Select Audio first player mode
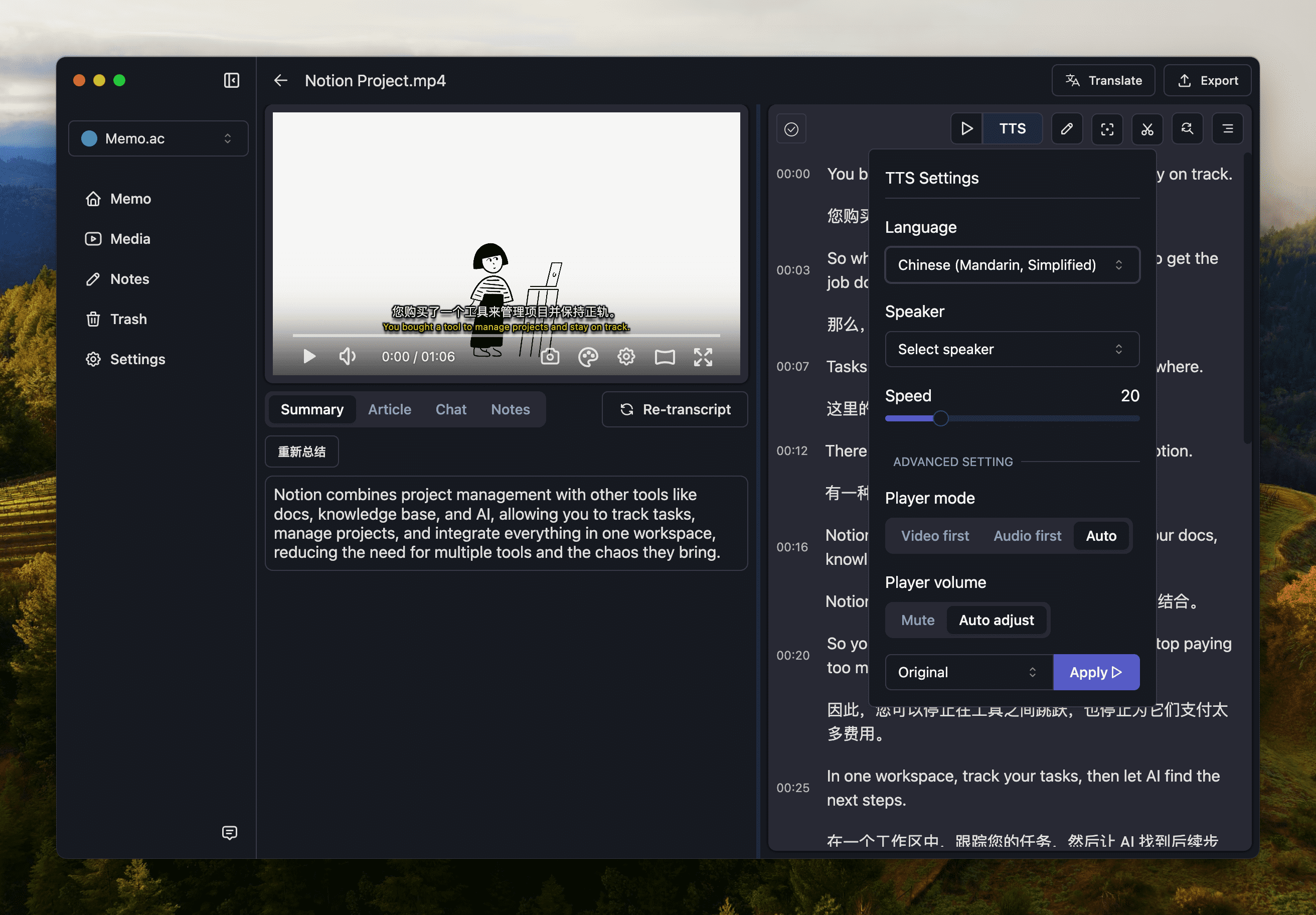 (1027, 535)
